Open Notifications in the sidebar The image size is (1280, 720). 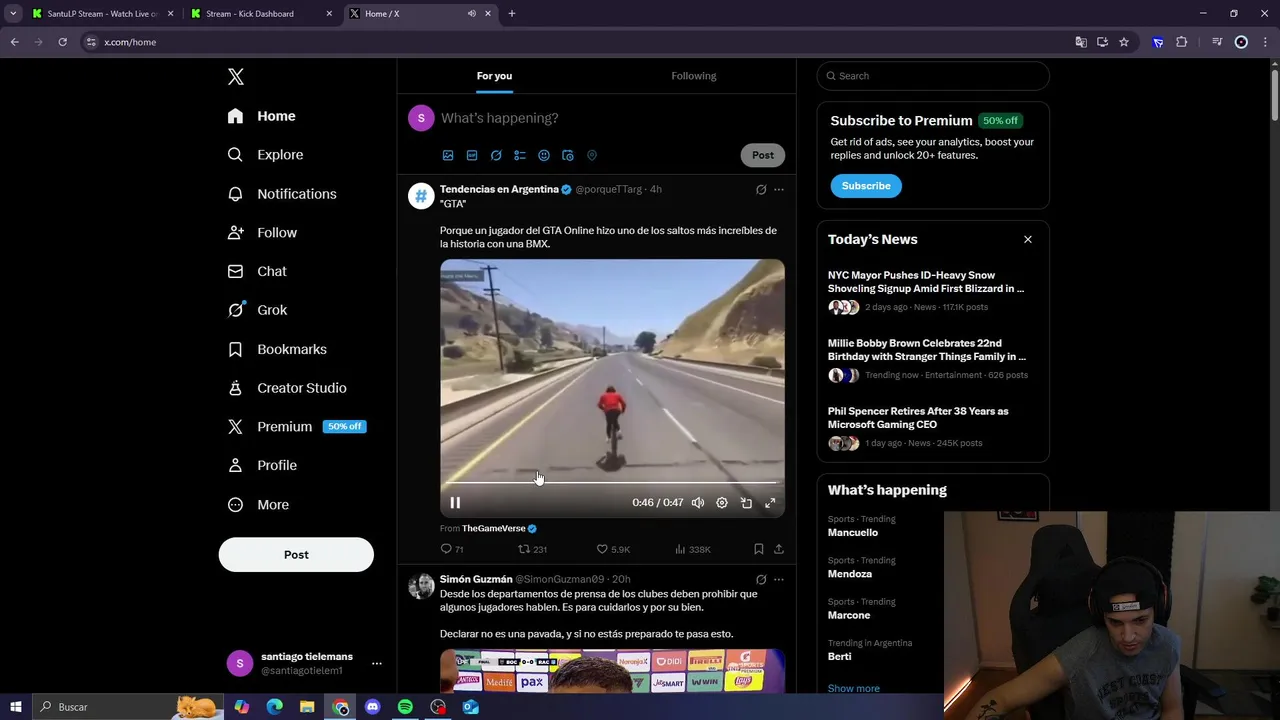pos(282,194)
